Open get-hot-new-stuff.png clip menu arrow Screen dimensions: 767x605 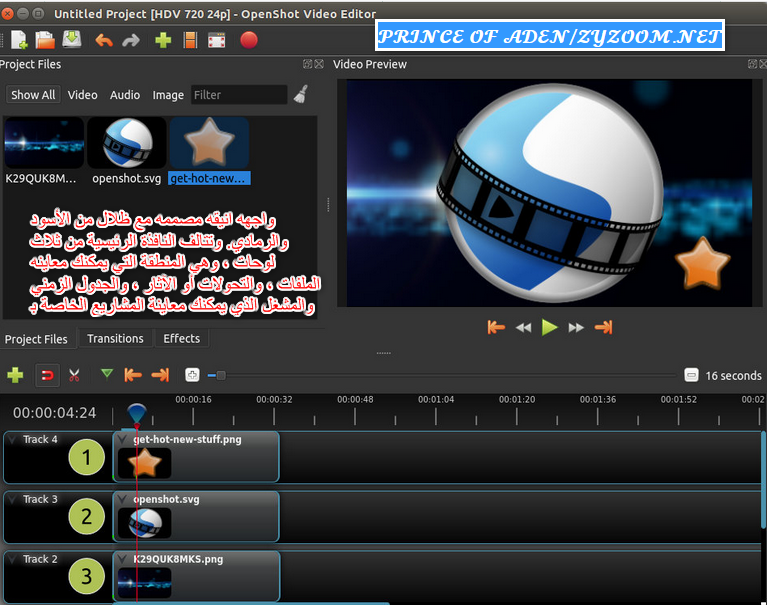[122, 439]
